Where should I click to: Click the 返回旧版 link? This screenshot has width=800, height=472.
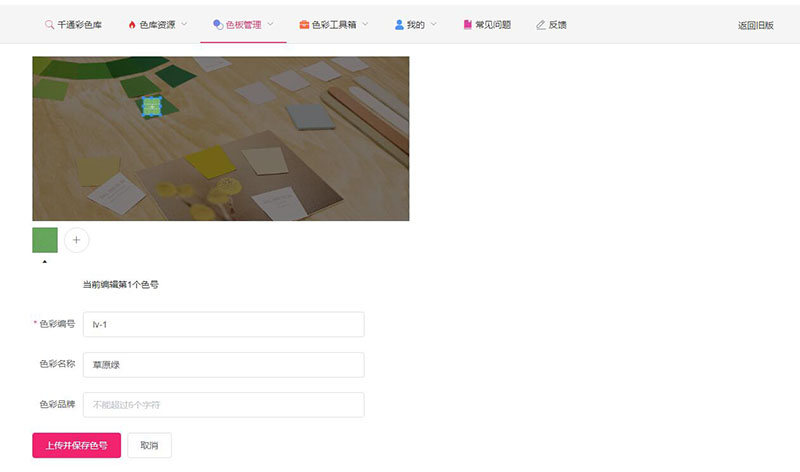pyautogui.click(x=755, y=25)
